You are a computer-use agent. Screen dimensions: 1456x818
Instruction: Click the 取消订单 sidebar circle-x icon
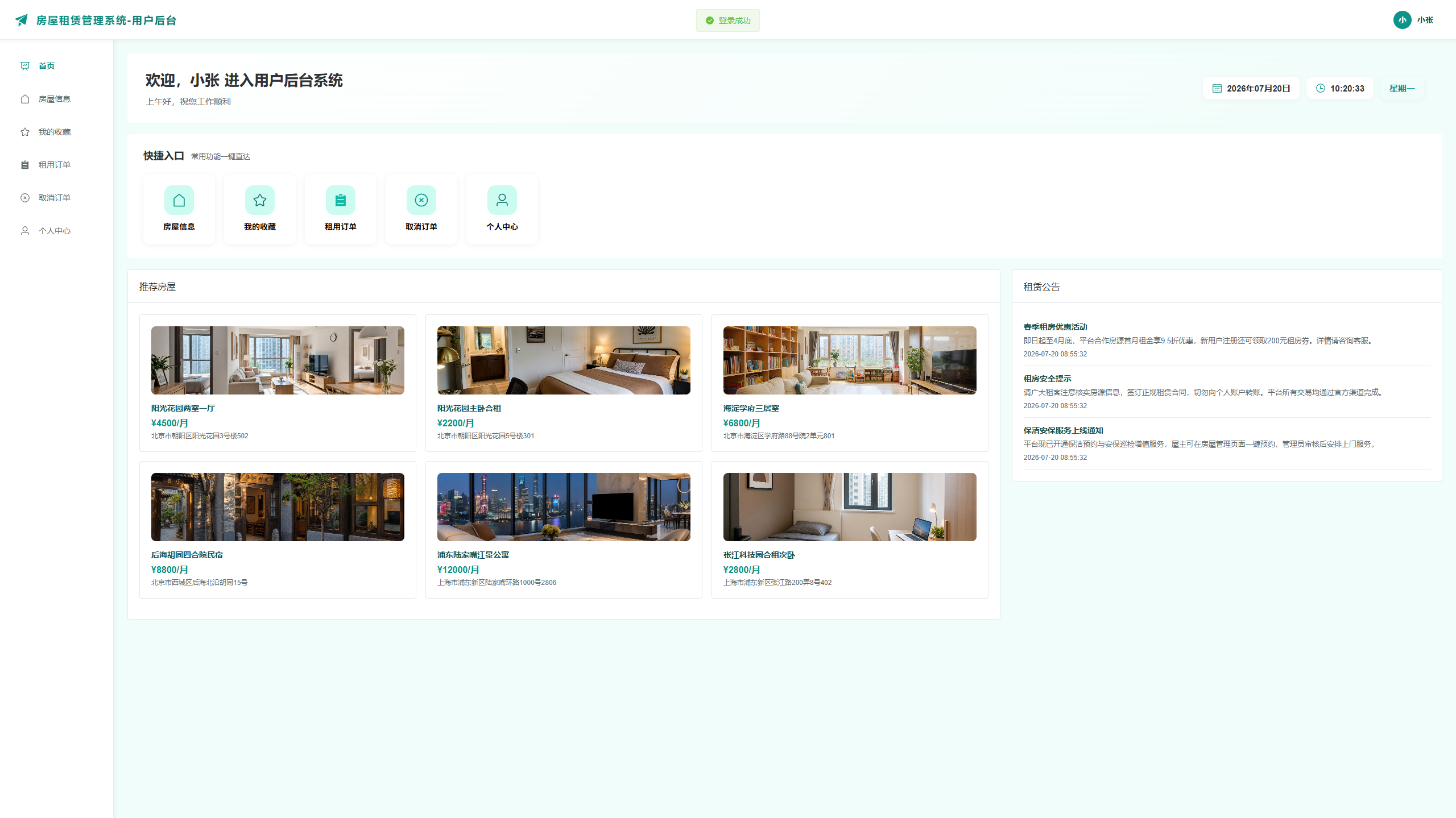coord(25,198)
